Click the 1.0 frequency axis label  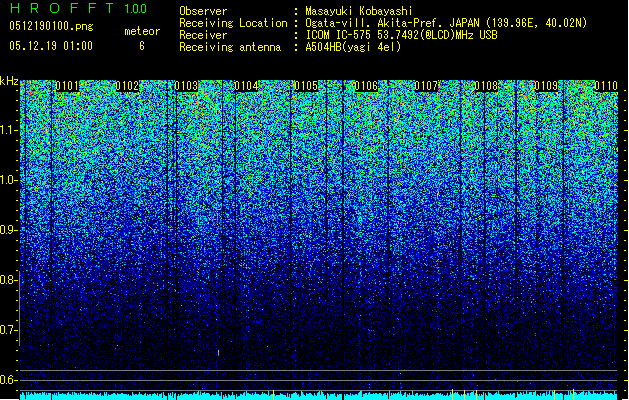tap(8, 180)
